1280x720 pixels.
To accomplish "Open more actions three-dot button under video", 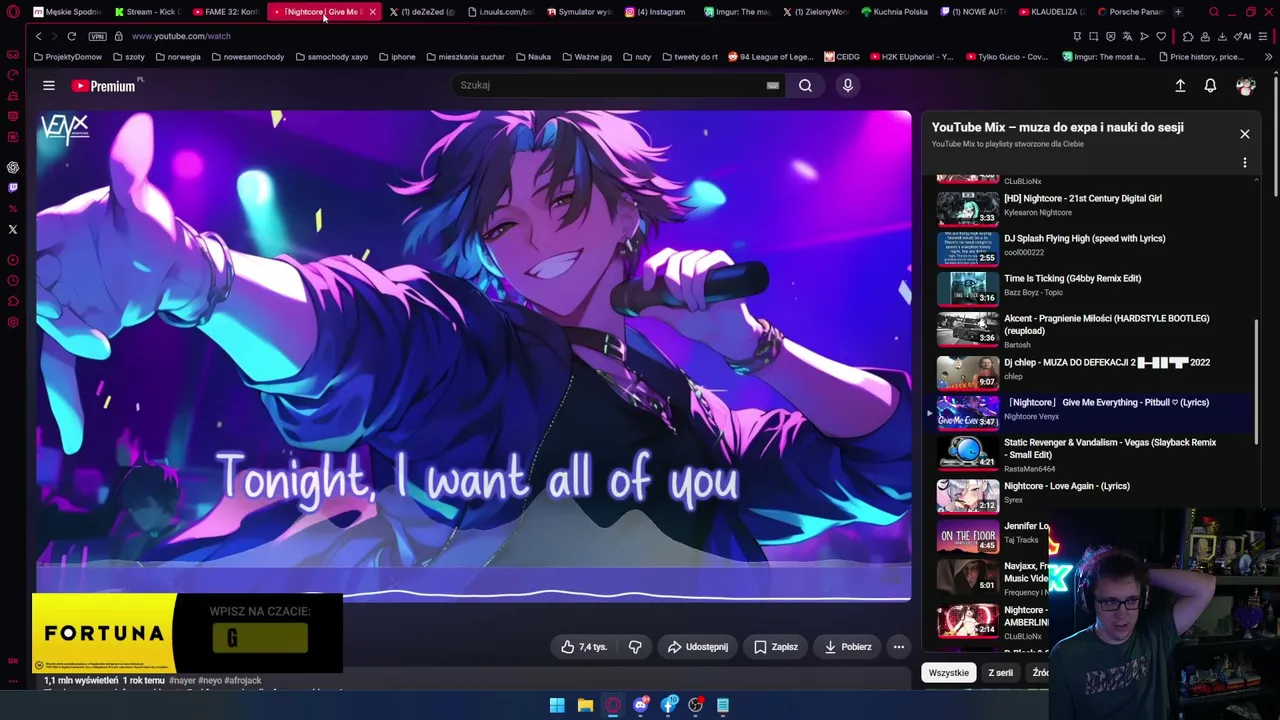I will (x=899, y=647).
